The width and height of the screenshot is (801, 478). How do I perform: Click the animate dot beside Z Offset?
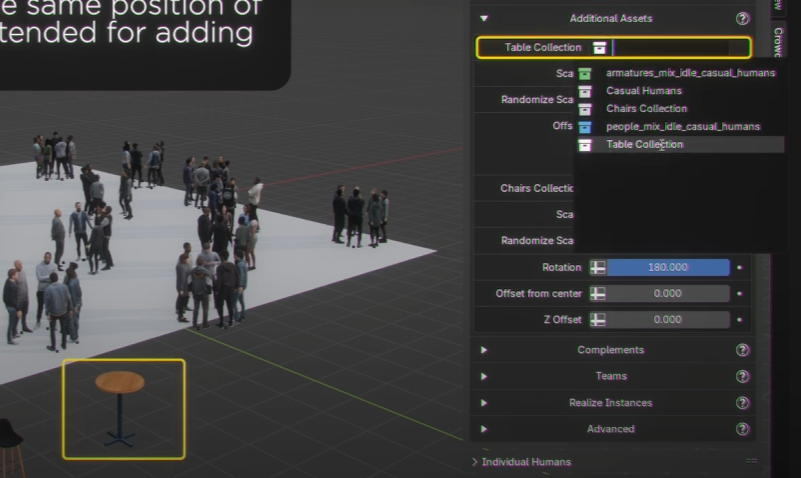740,320
